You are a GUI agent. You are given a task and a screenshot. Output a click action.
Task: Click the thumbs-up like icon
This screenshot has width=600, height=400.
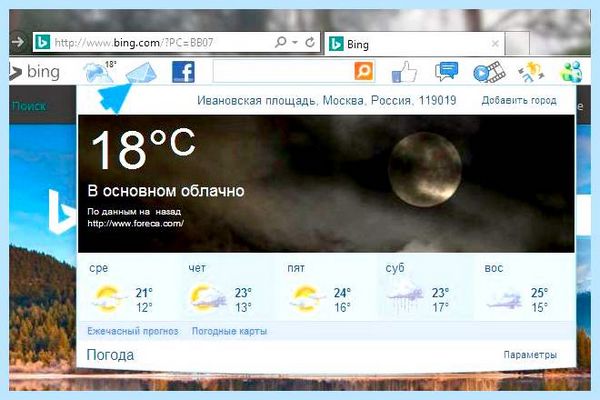click(x=404, y=72)
